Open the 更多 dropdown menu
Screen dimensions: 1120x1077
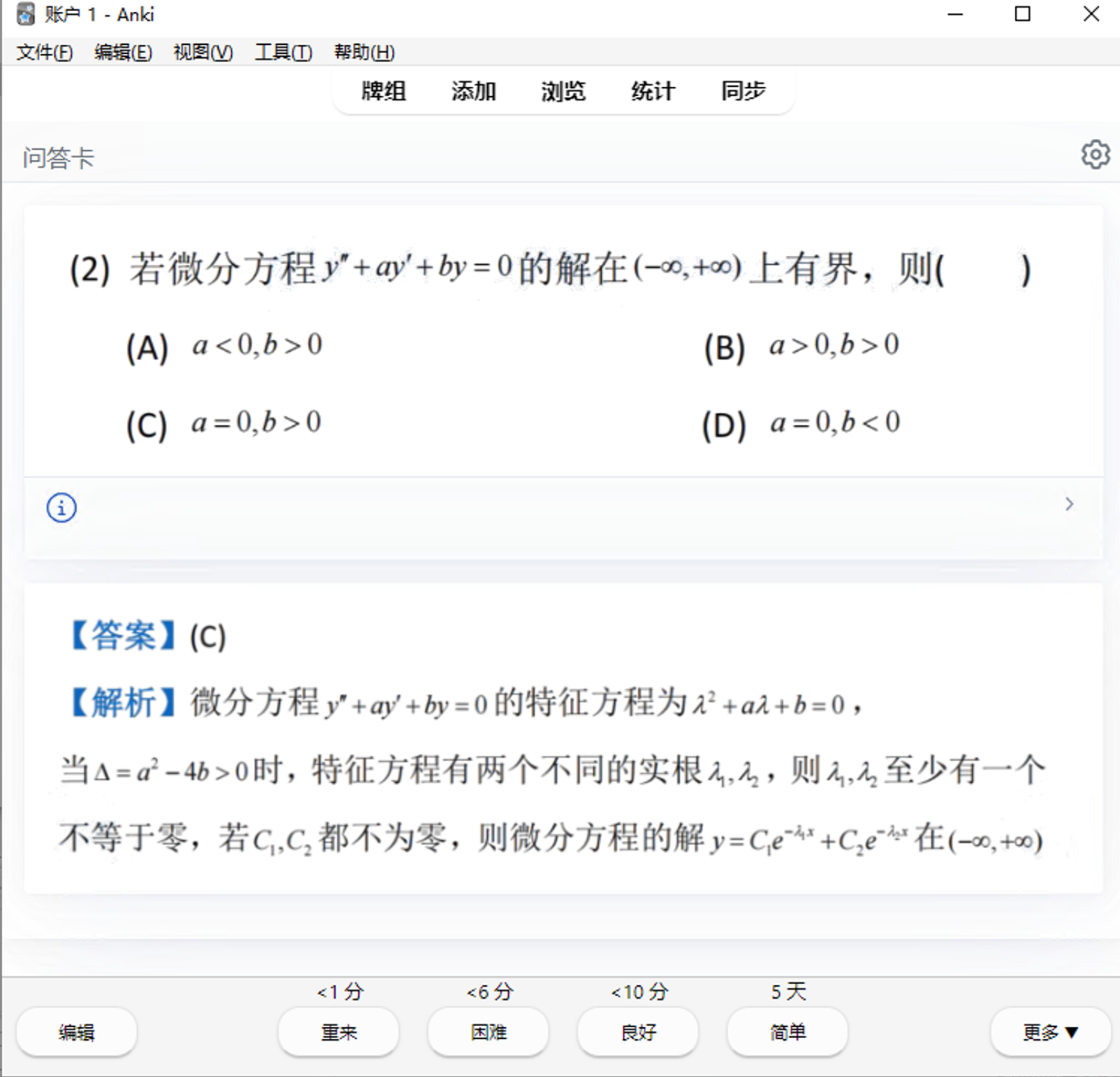click(x=1050, y=1032)
